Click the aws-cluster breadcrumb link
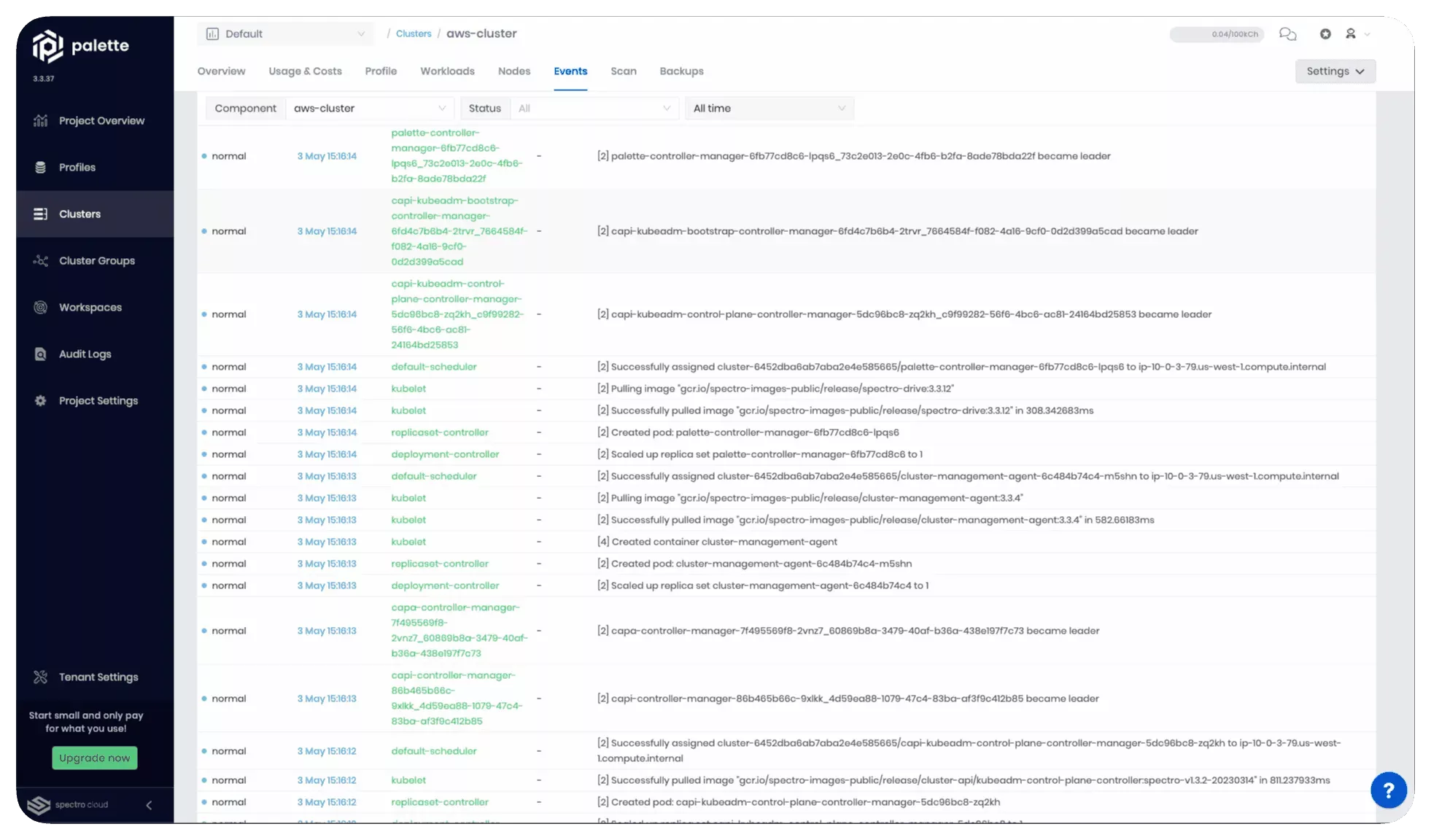 [481, 33]
